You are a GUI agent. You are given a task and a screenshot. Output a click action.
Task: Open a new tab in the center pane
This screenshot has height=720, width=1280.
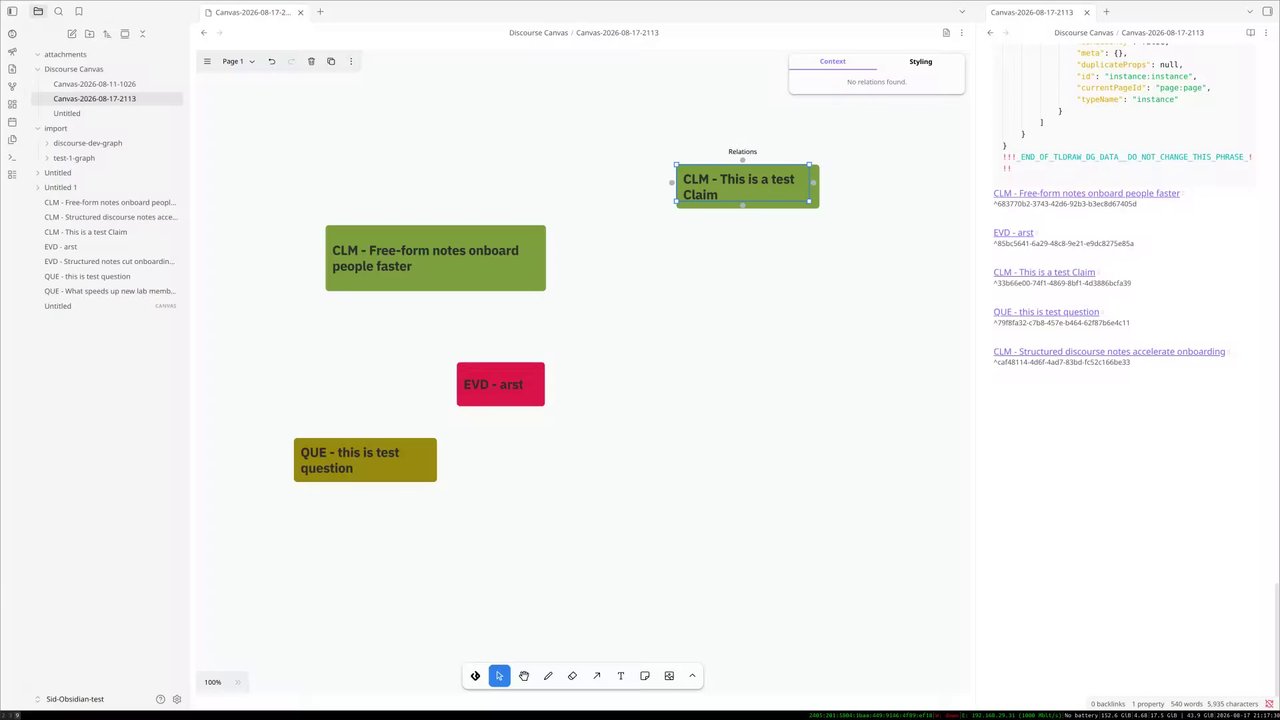[x=320, y=12]
